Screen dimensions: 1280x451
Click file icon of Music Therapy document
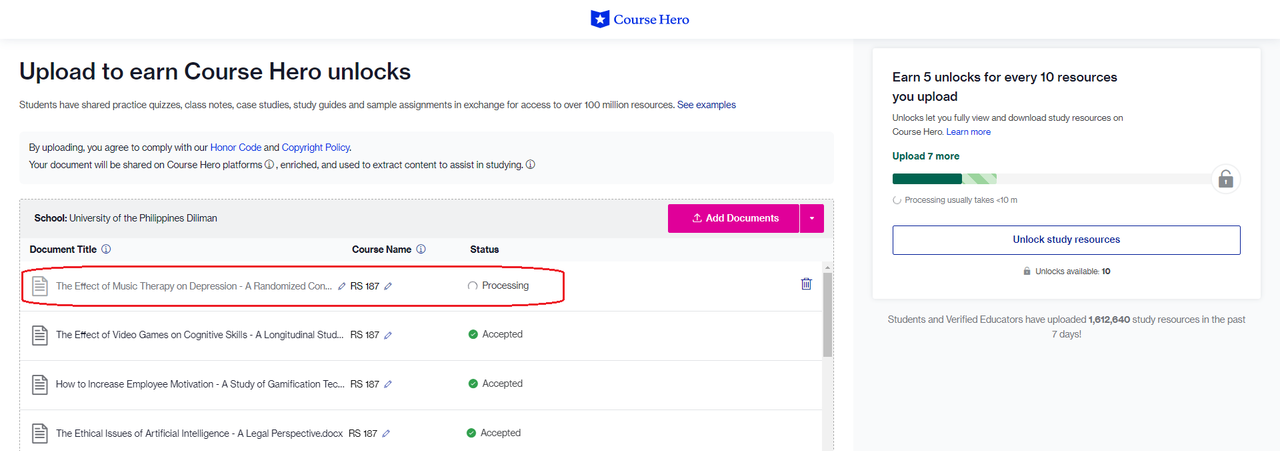pyautogui.click(x=40, y=286)
